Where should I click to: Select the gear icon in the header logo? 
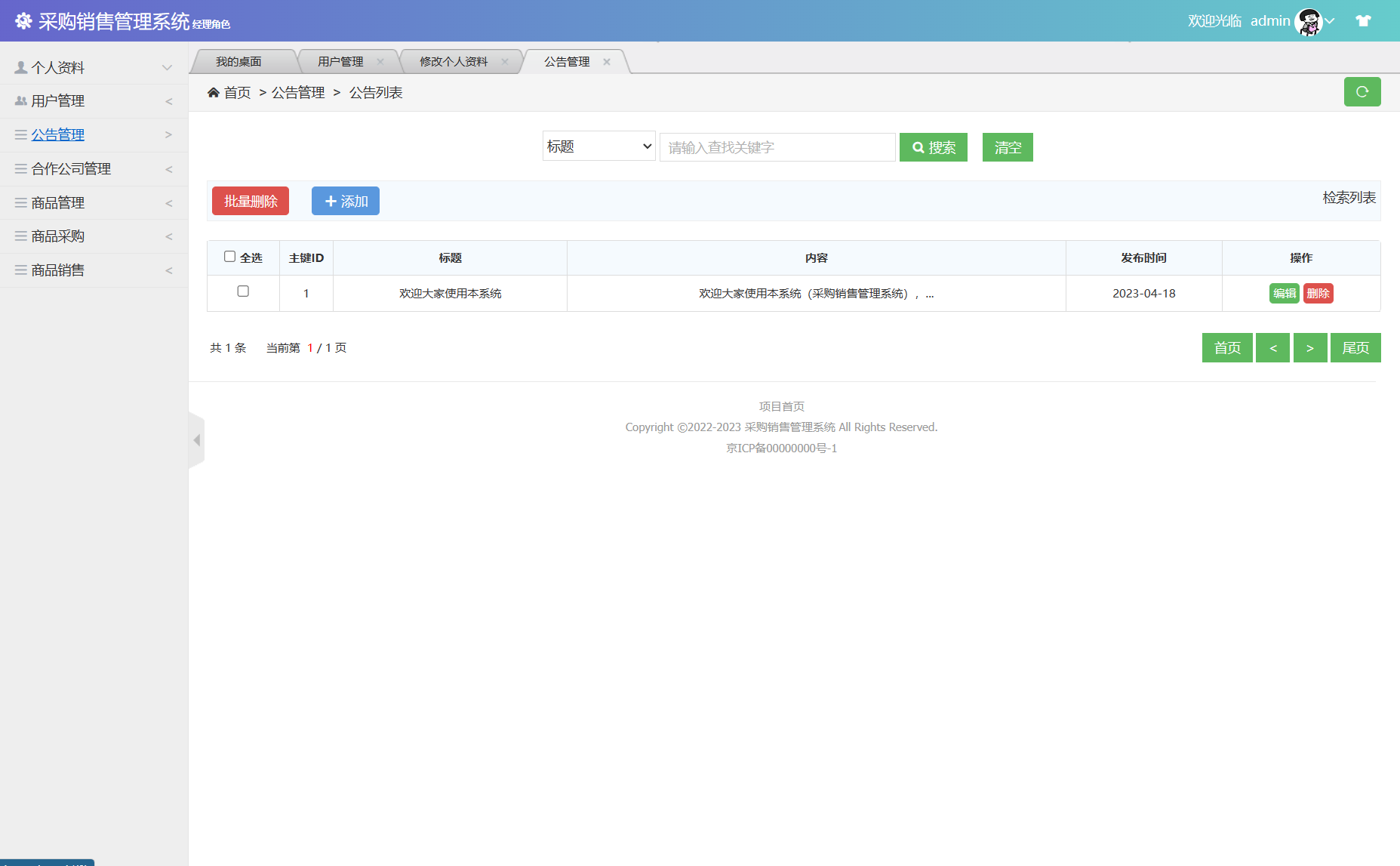pyautogui.click(x=23, y=20)
